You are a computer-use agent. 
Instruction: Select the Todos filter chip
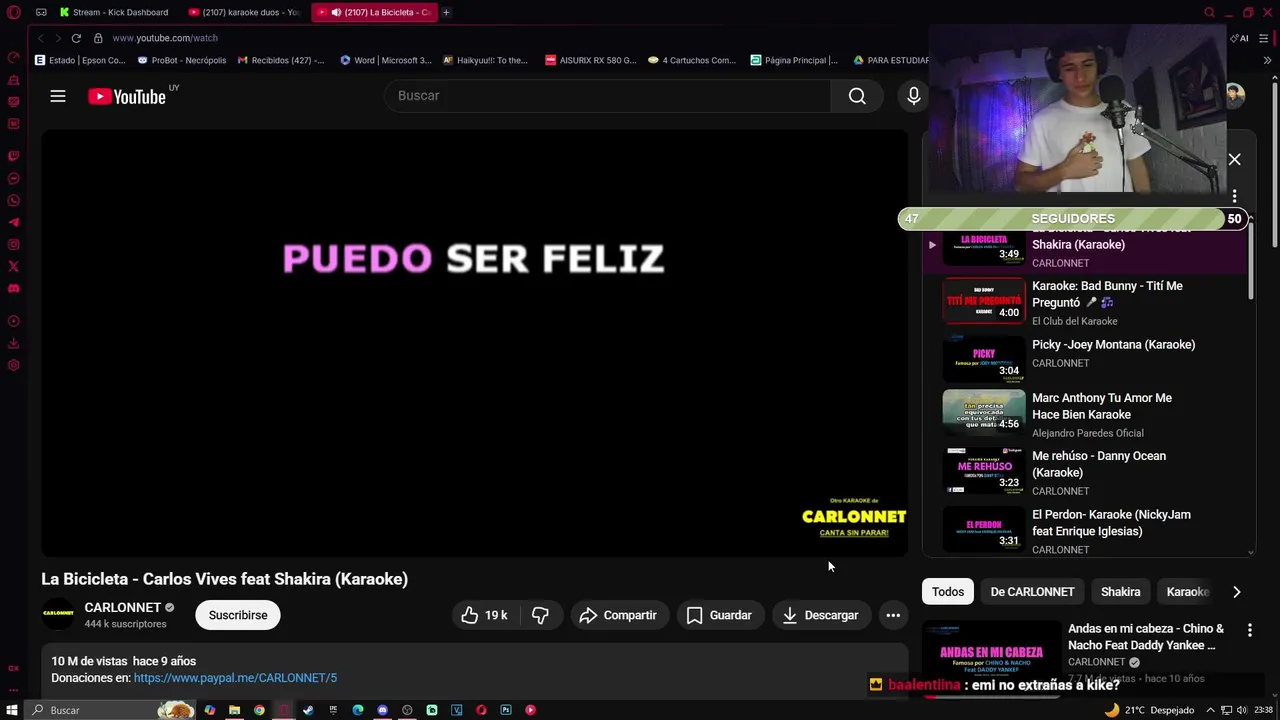[948, 592]
